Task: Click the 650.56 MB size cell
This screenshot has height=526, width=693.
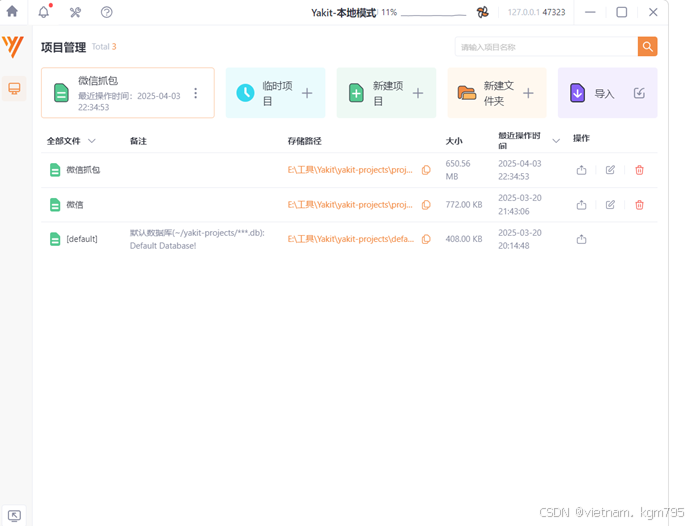Action: tap(458, 170)
